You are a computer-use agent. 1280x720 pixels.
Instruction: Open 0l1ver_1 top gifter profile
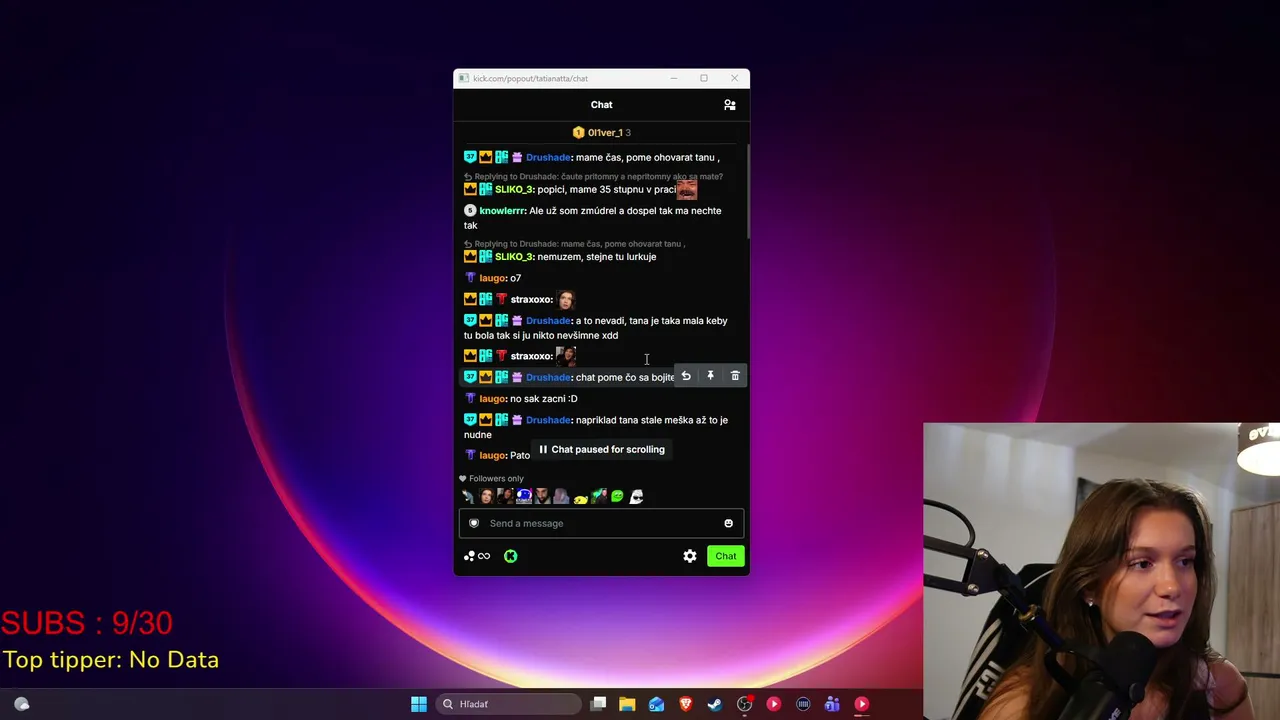pos(605,133)
